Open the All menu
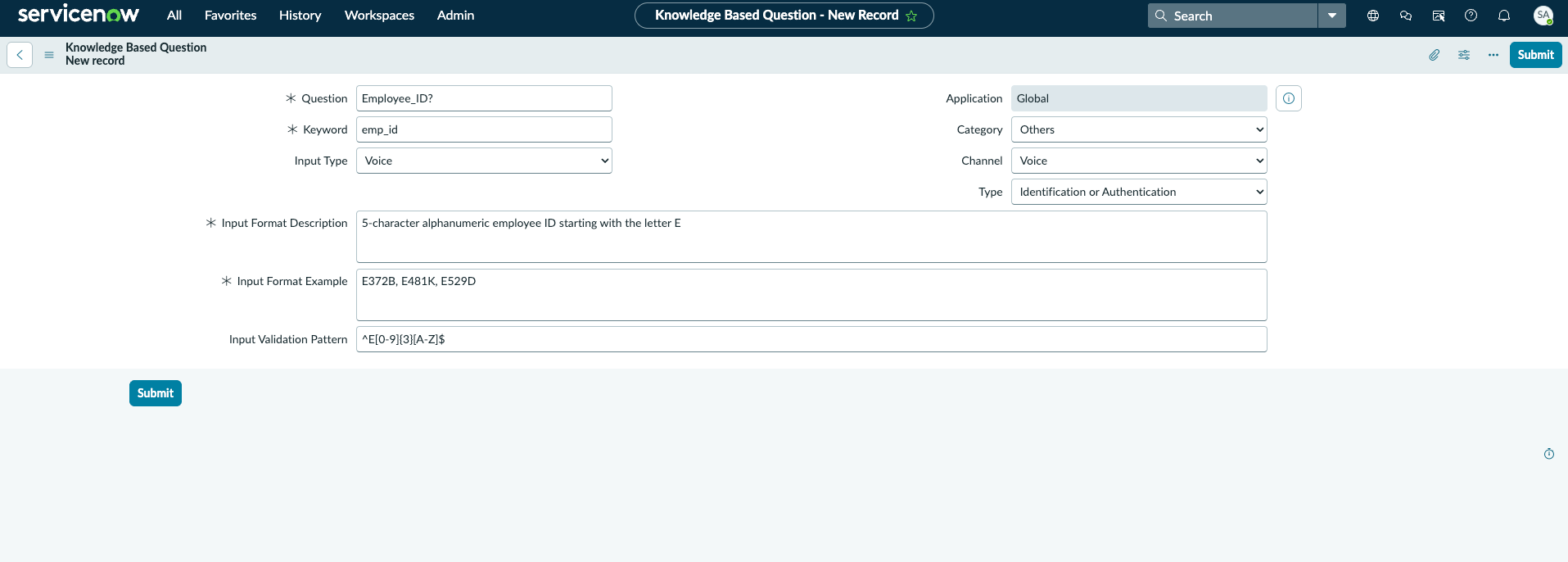 click(x=174, y=16)
